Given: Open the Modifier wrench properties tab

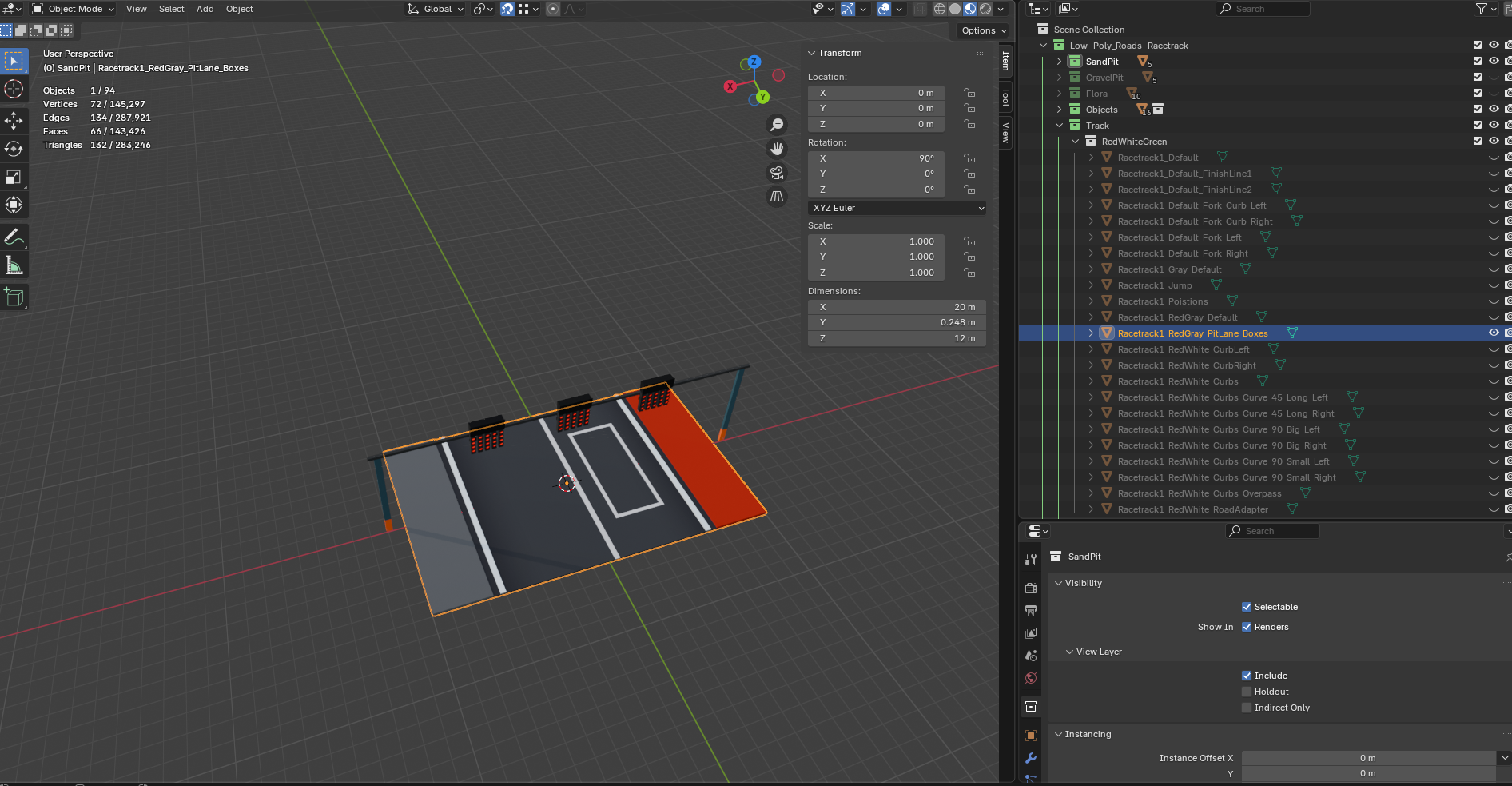Looking at the screenshot, I should tap(1031, 758).
